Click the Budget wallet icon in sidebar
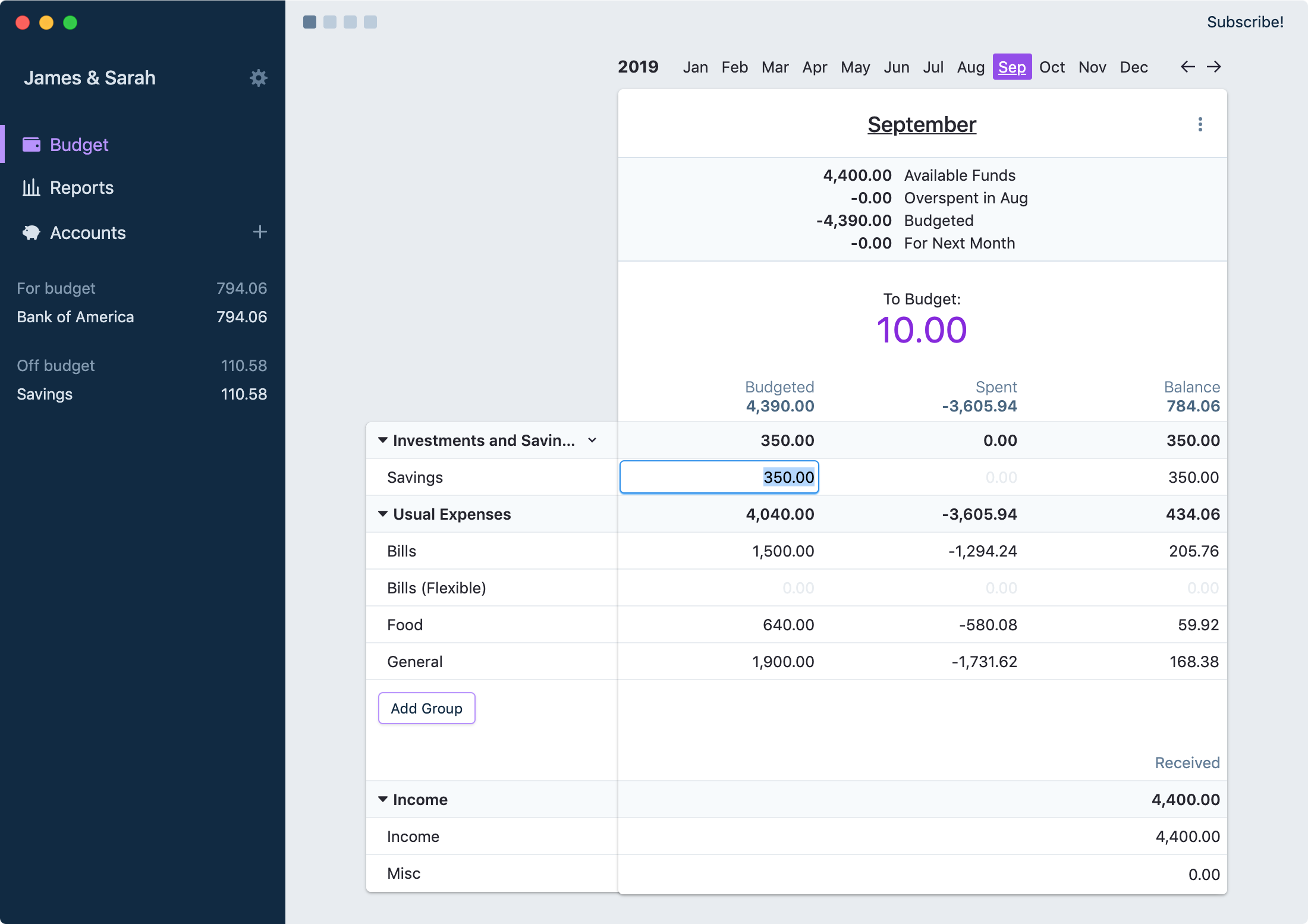This screenshot has height=924, width=1308. point(32,144)
